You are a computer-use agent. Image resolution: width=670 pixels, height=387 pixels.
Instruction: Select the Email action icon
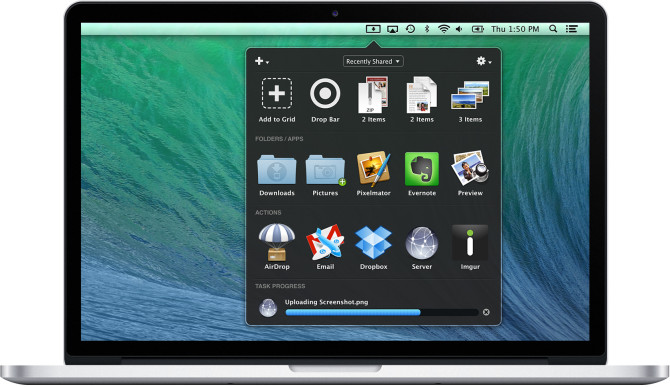325,242
